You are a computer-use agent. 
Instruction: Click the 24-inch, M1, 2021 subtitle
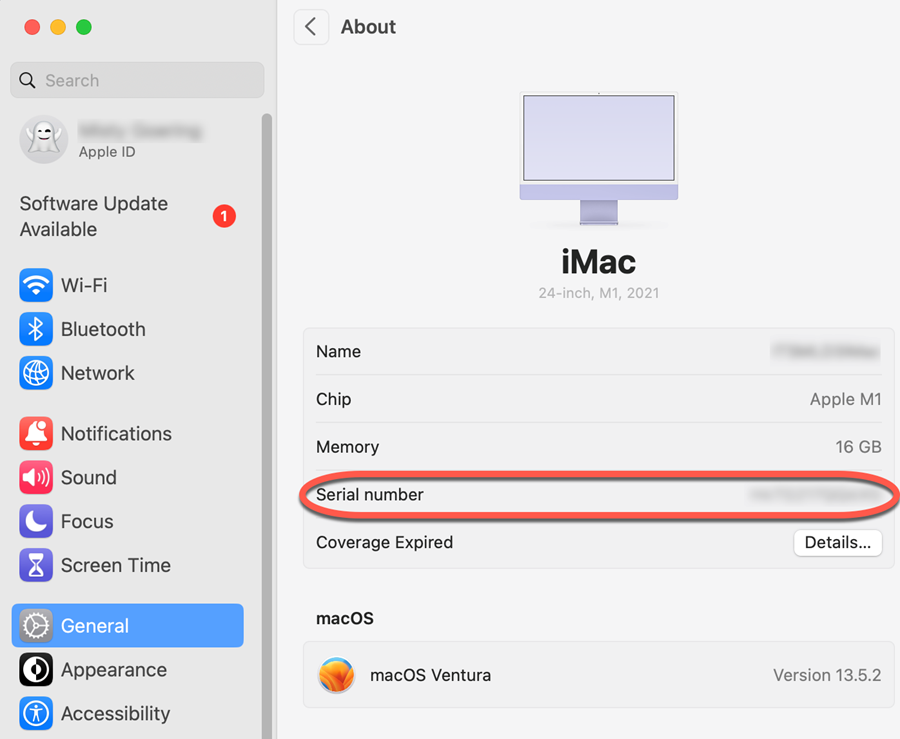(x=599, y=293)
